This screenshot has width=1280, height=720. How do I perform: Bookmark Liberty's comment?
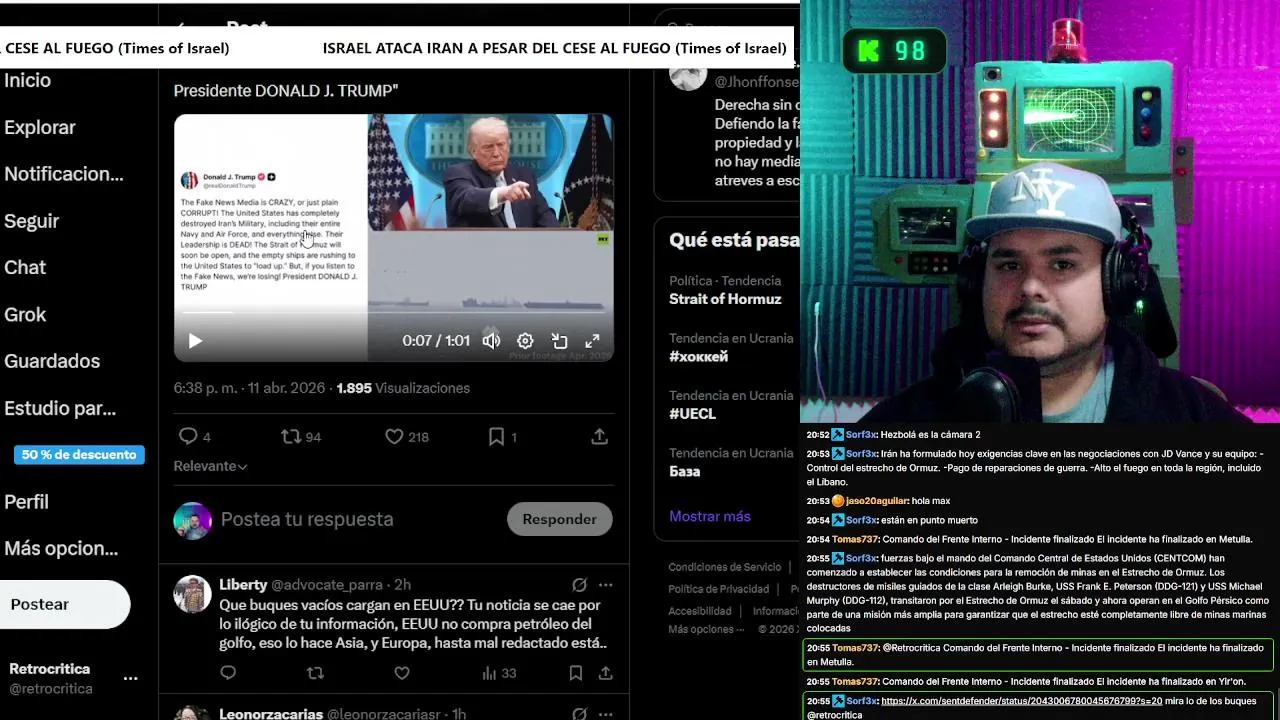pos(576,673)
